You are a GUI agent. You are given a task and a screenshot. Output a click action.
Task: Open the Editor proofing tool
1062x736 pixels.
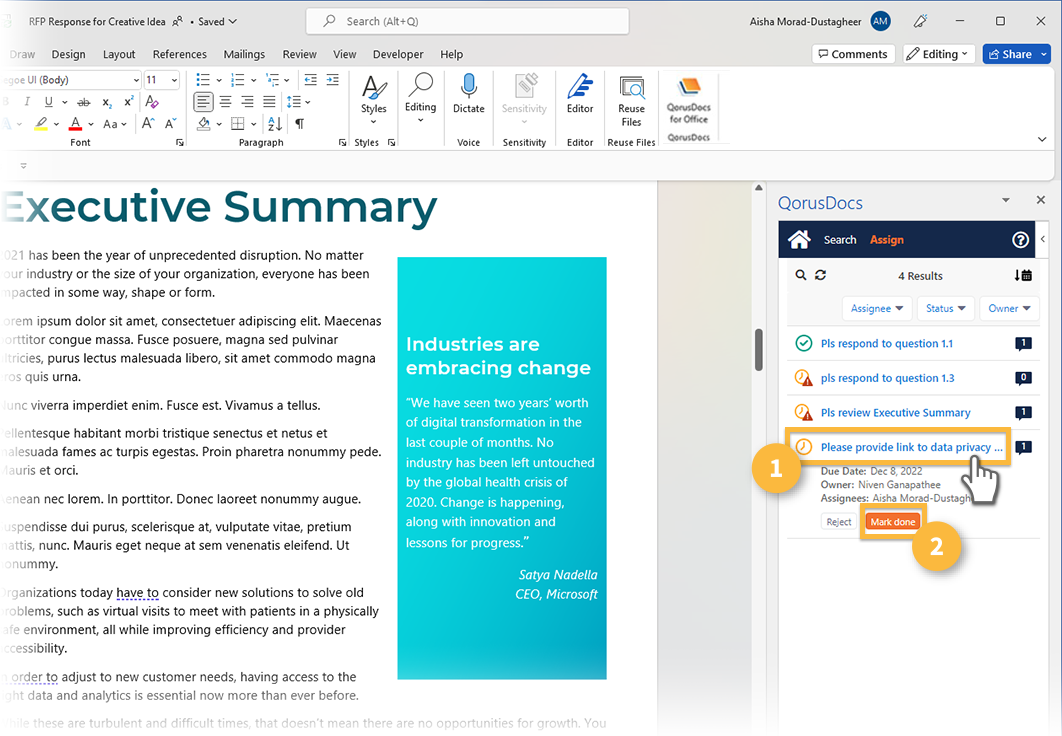click(x=580, y=94)
